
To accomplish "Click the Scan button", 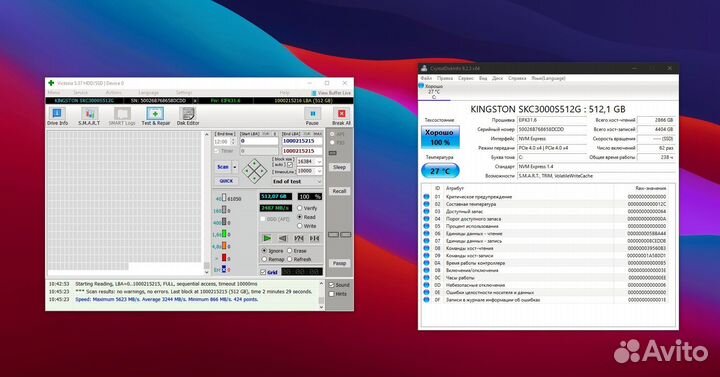I will coord(223,167).
